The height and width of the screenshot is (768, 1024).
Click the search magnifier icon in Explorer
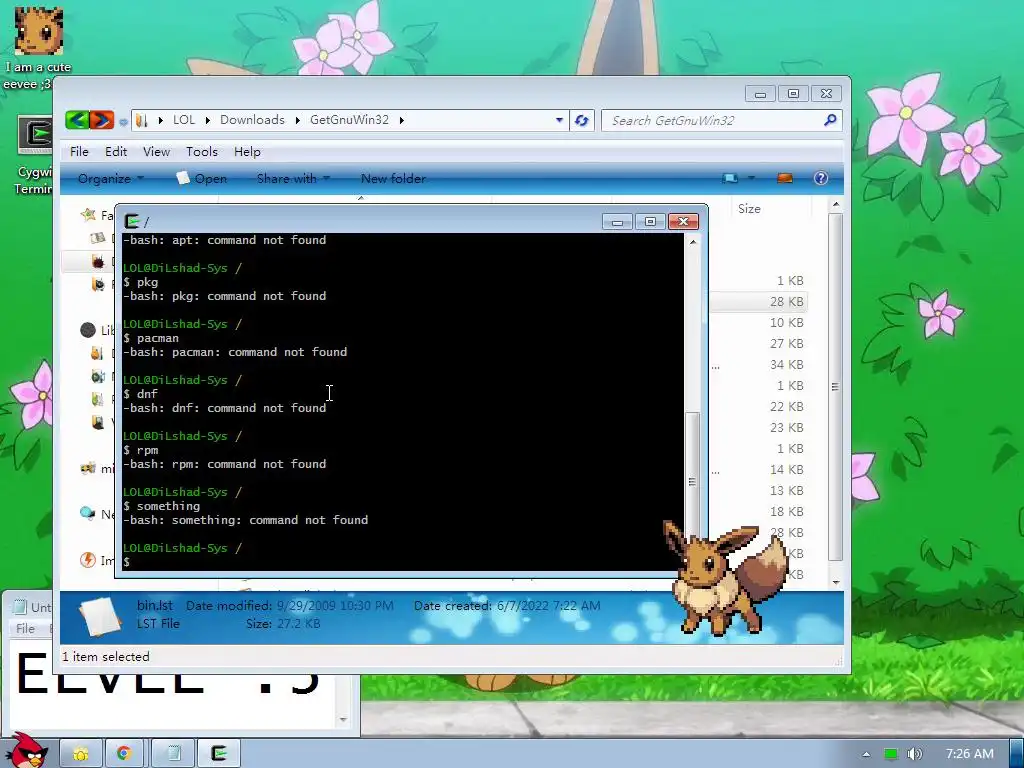pyautogui.click(x=830, y=120)
